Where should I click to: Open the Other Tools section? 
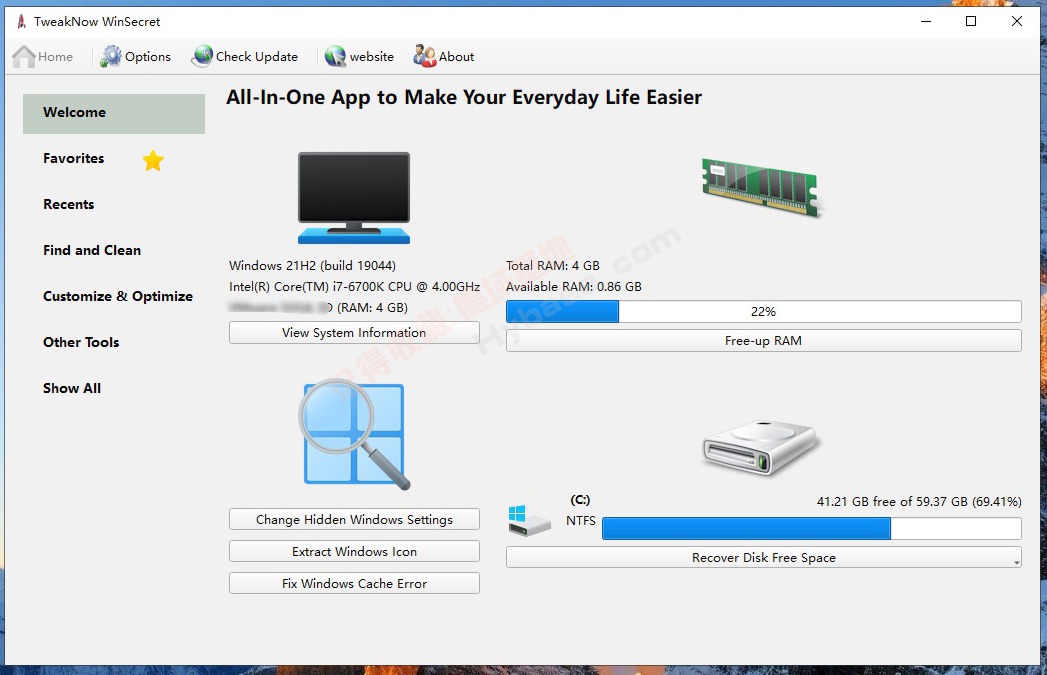pos(81,343)
